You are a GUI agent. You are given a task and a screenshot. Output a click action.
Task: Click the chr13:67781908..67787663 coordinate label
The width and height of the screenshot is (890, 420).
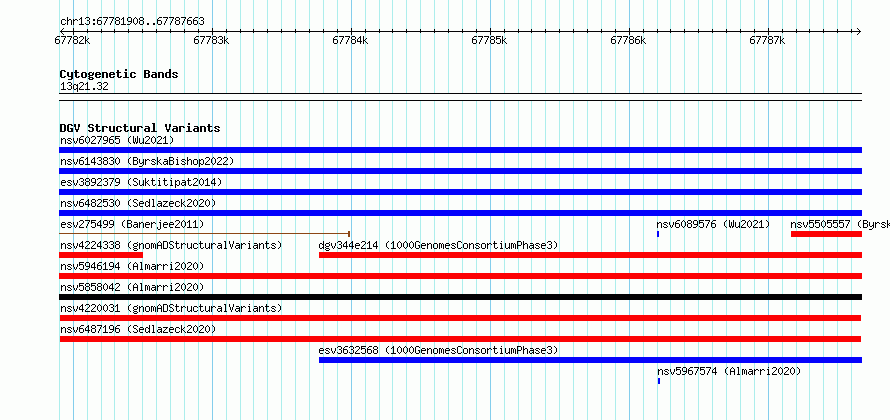pyautogui.click(x=132, y=22)
